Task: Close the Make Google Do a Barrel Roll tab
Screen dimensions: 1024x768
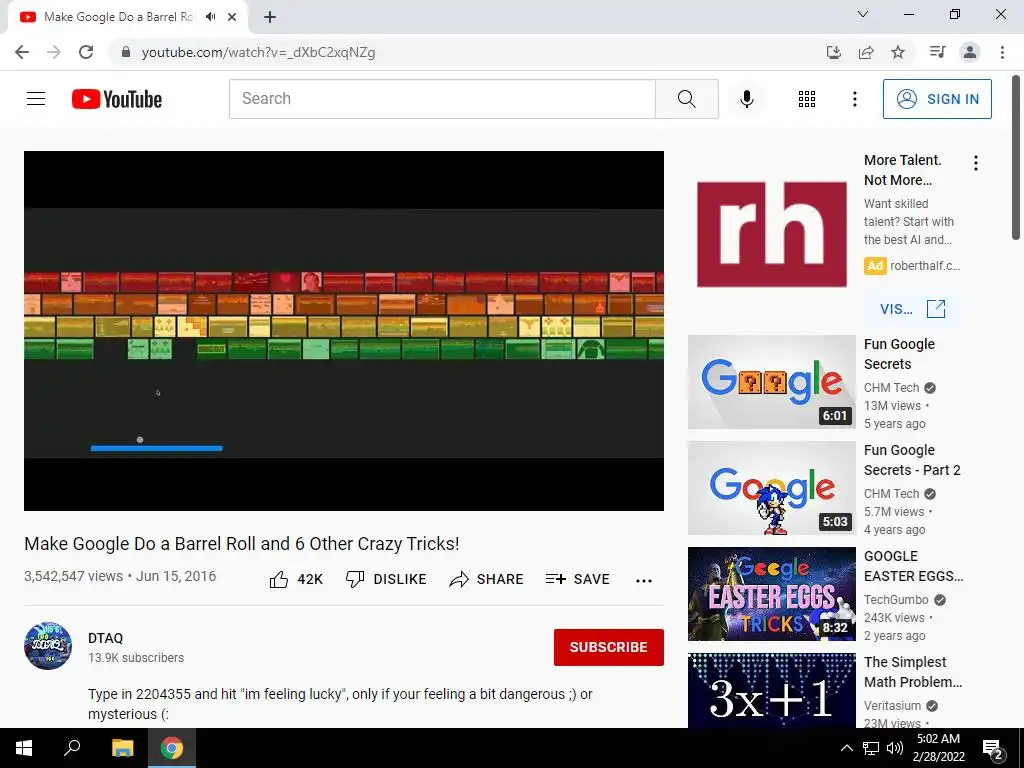Action: (x=232, y=17)
